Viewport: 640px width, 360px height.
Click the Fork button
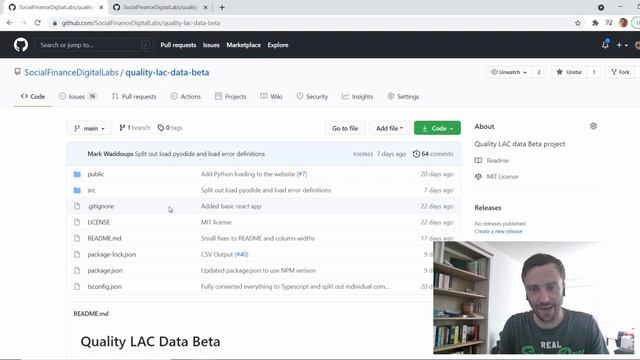[621, 72]
